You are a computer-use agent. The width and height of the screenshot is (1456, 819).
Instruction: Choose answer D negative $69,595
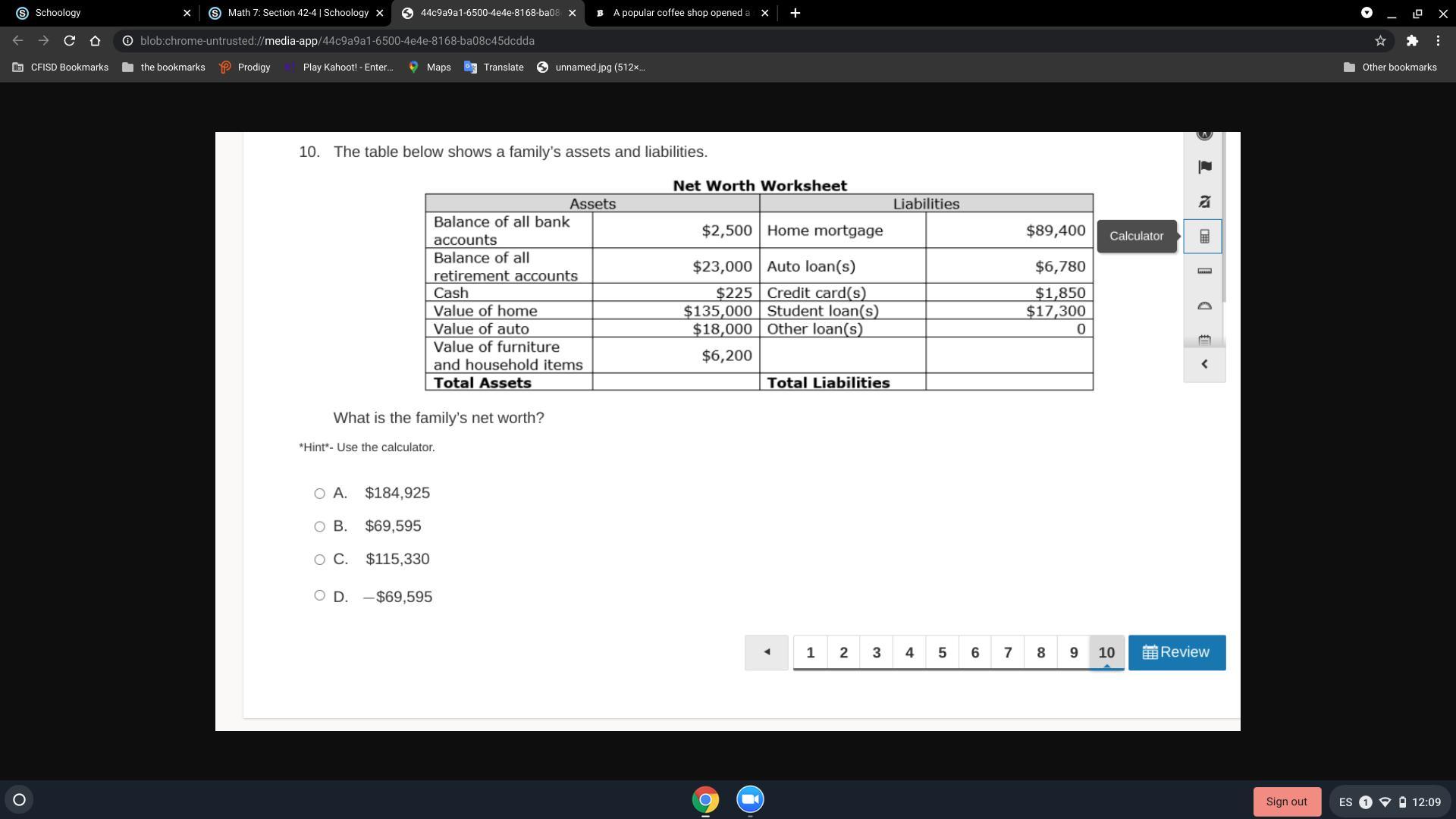click(x=319, y=595)
